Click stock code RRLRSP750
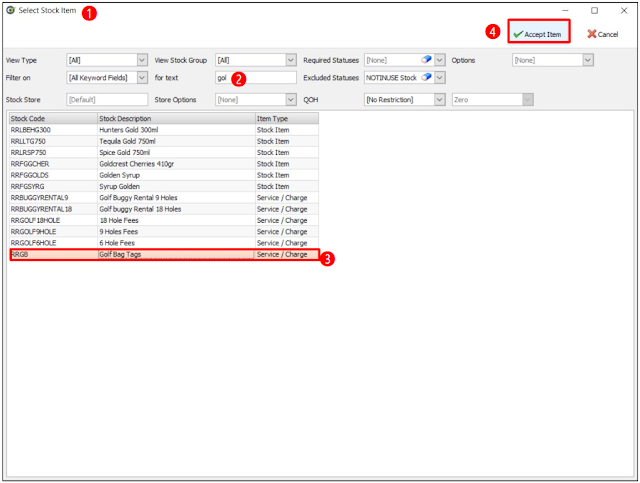The height and width of the screenshot is (483, 640). 29,152
